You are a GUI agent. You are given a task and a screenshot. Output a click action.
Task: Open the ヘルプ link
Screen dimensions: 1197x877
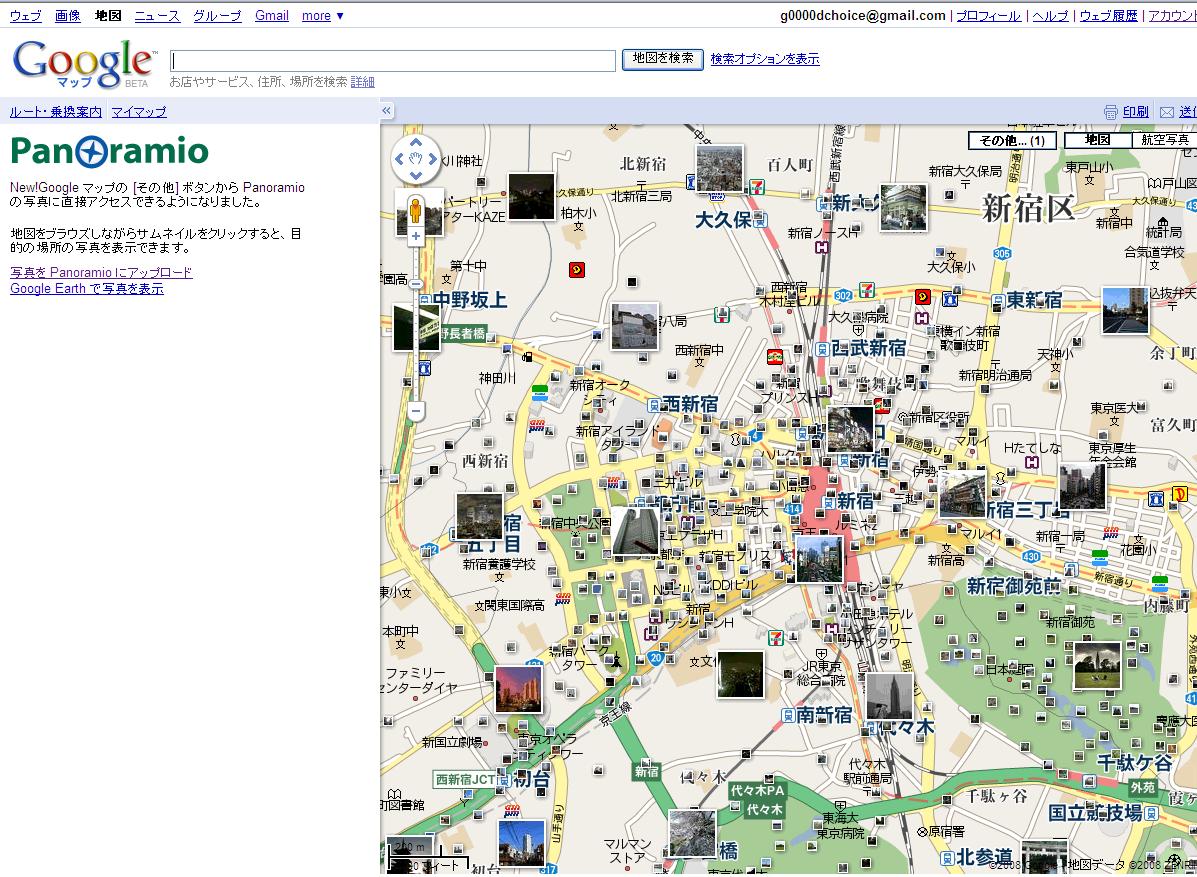[x=1050, y=15]
